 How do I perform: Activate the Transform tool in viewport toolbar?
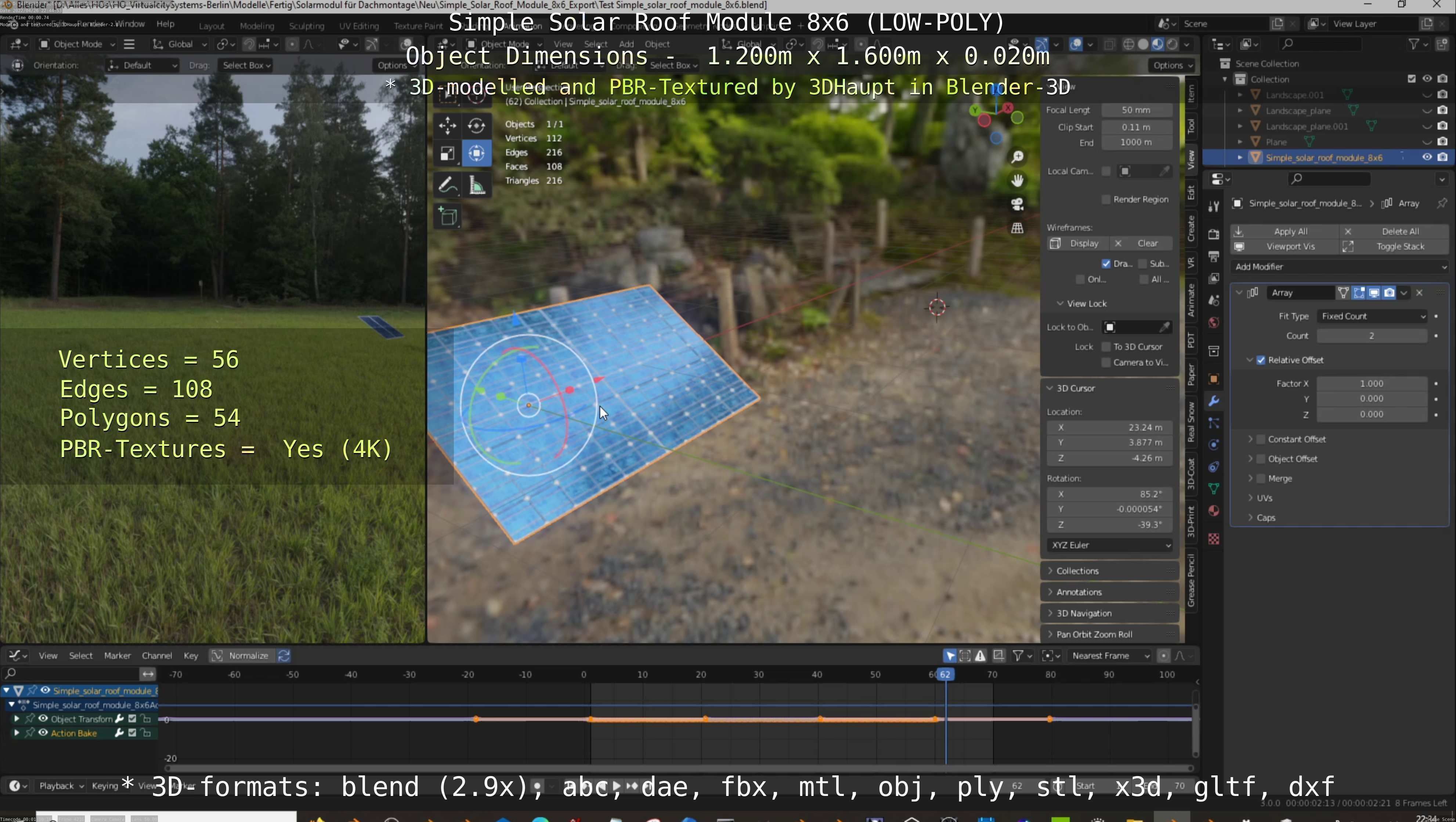click(477, 154)
